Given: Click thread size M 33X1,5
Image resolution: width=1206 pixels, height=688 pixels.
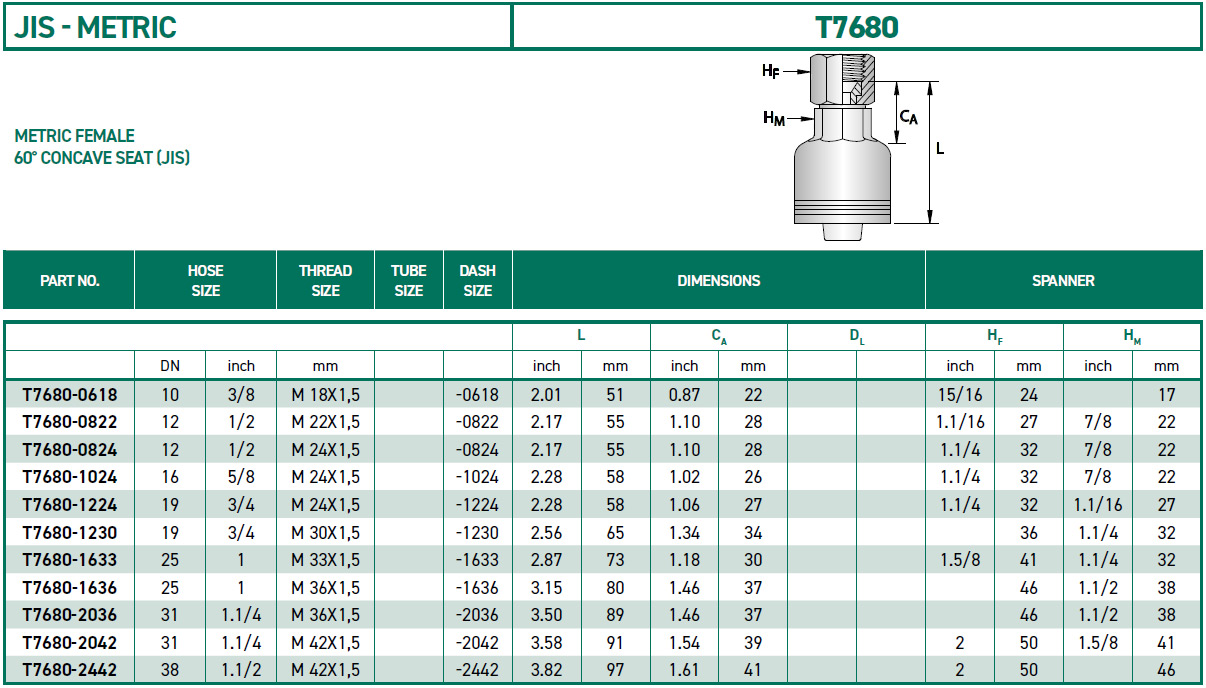Looking at the screenshot, I should [x=326, y=560].
